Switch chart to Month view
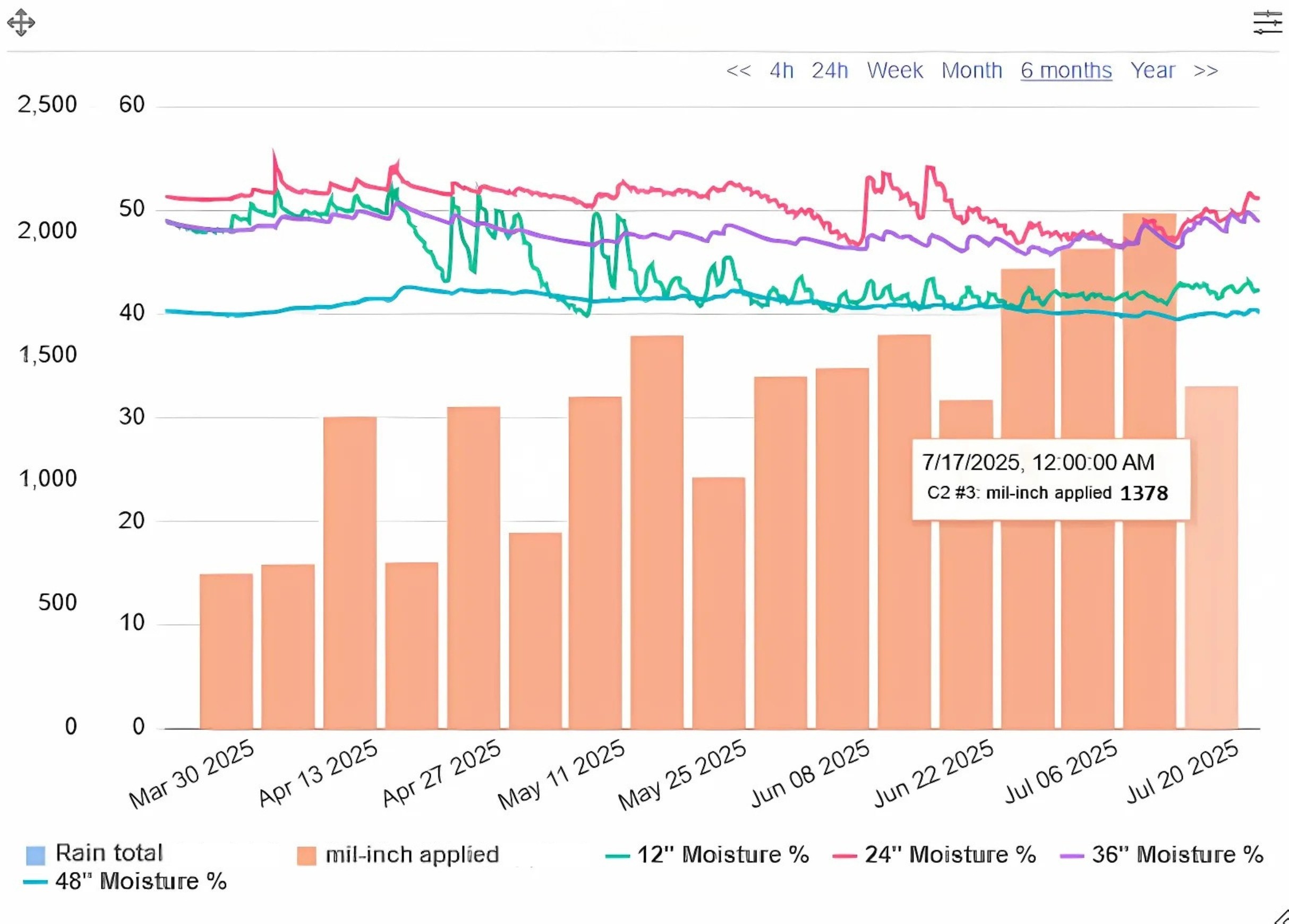Screen dimensions: 1289x924 [x=971, y=71]
